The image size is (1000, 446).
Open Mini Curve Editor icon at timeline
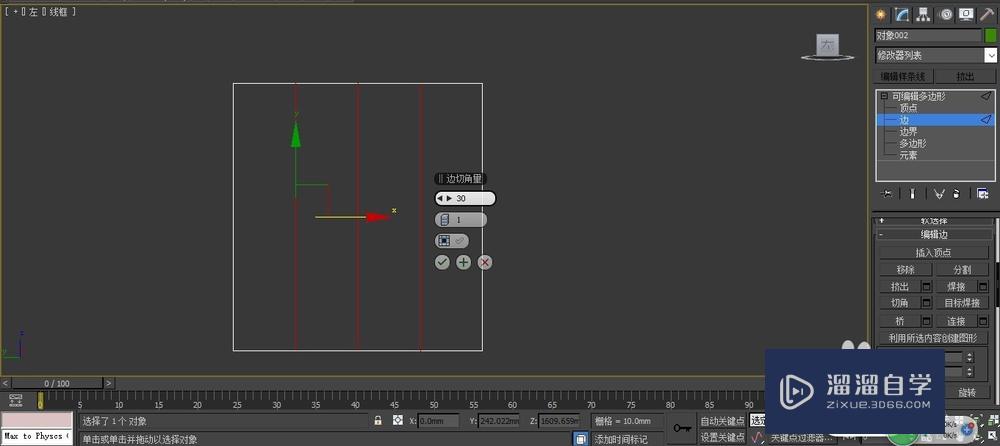point(15,400)
